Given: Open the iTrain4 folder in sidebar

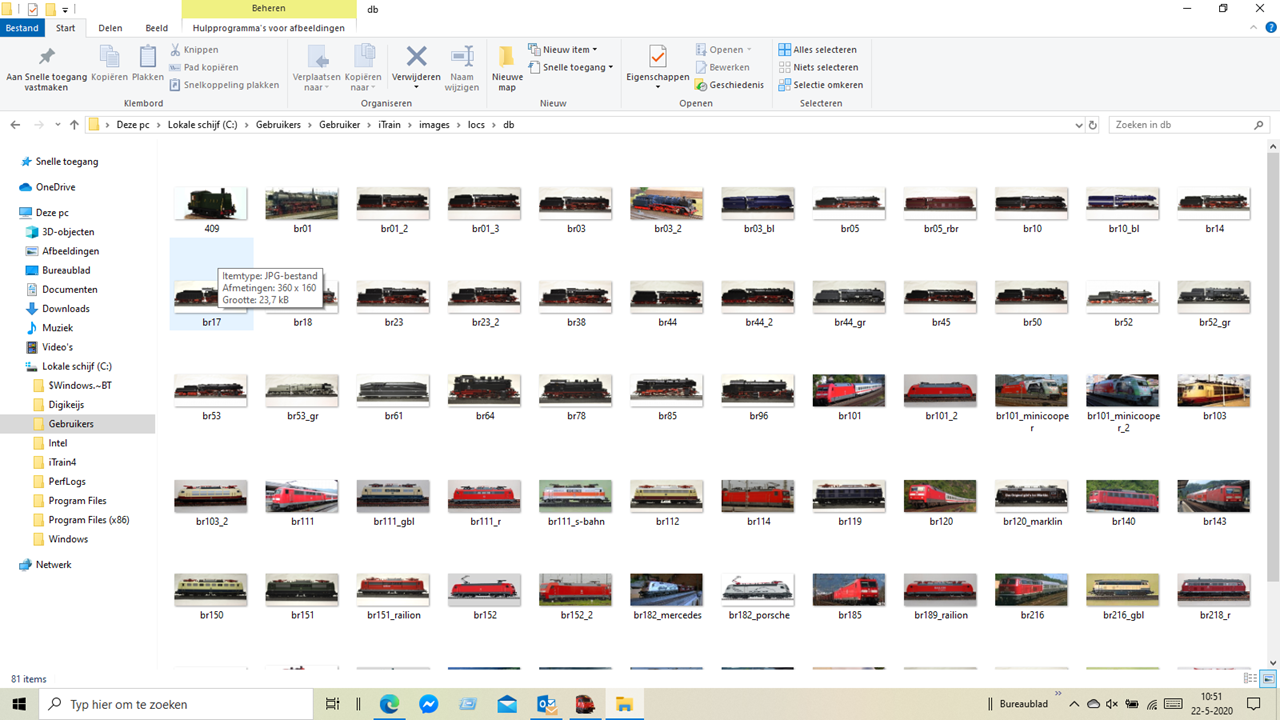Looking at the screenshot, I should coord(62,462).
